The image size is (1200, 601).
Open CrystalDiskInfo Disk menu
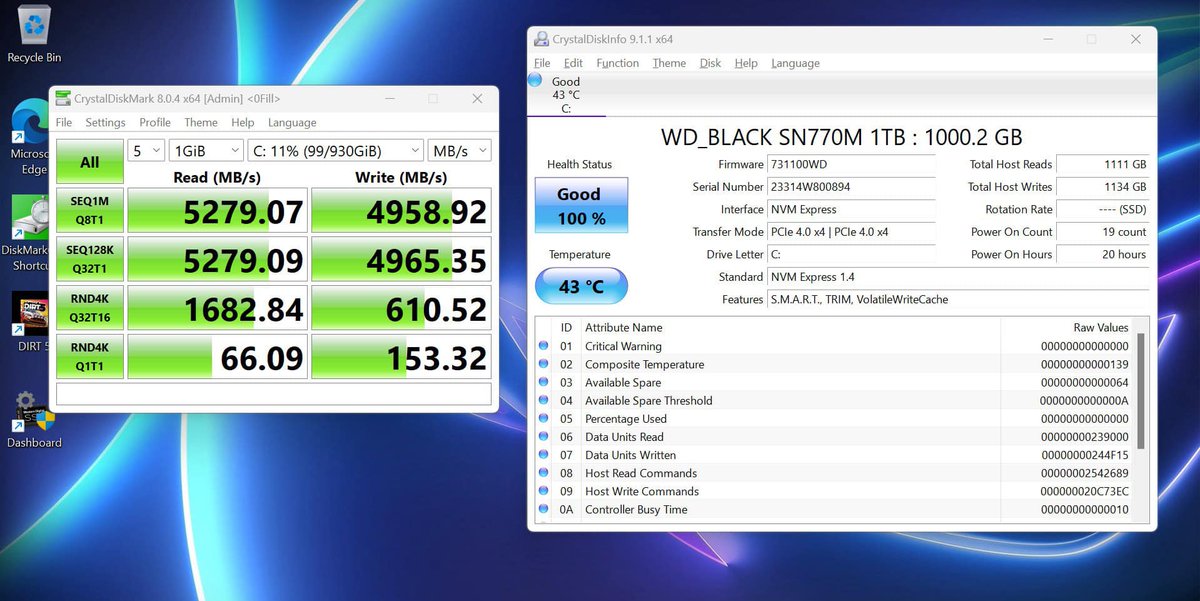[710, 63]
